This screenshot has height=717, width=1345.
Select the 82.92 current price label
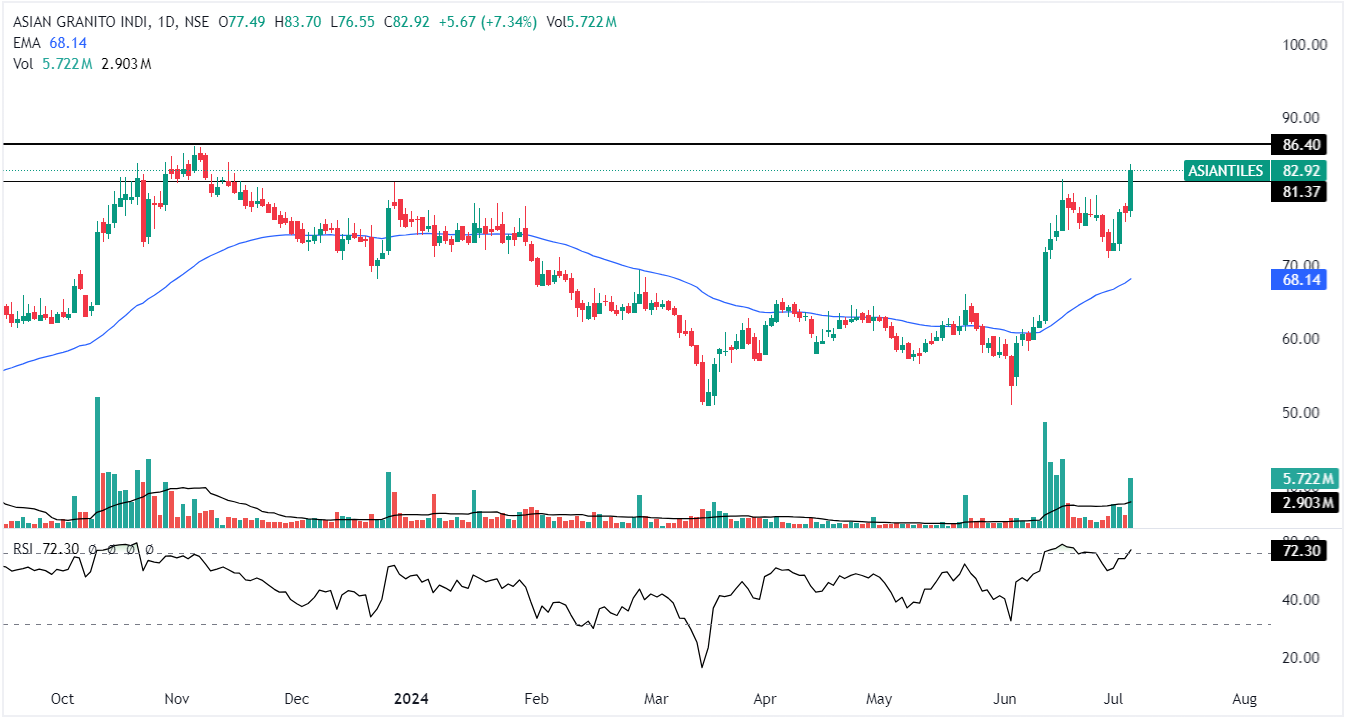[1297, 171]
